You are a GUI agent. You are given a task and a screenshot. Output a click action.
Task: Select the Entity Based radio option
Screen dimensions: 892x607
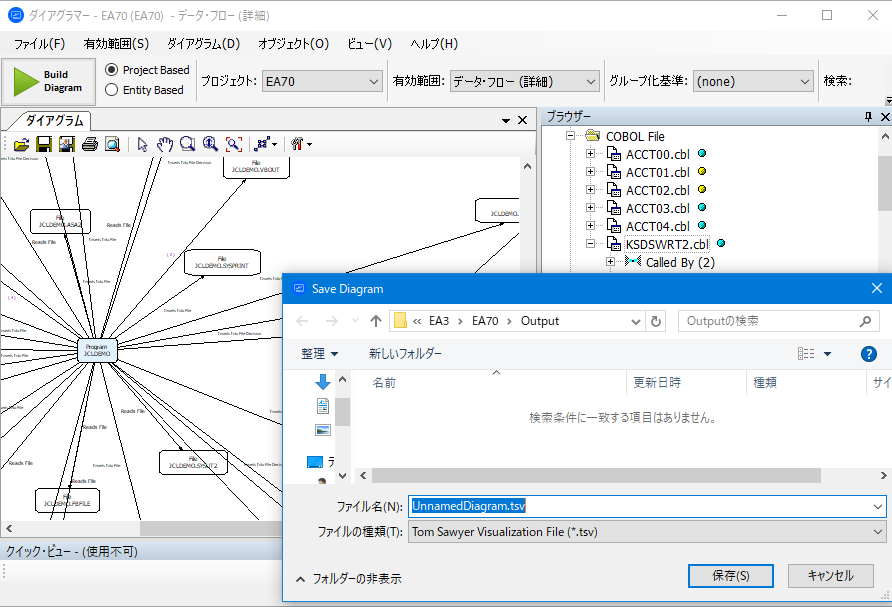coord(144,90)
